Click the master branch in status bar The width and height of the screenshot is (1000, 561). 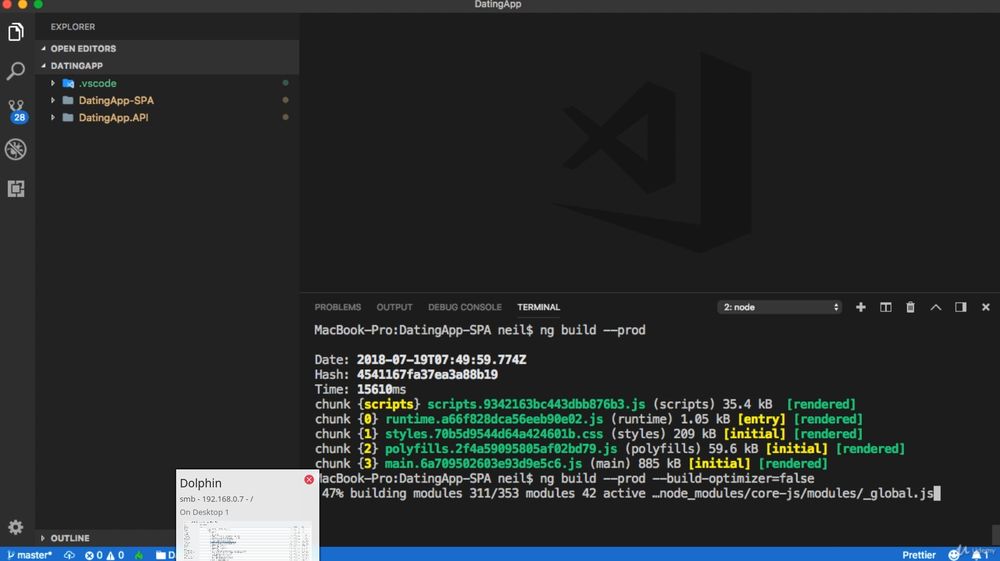click(x=29, y=555)
